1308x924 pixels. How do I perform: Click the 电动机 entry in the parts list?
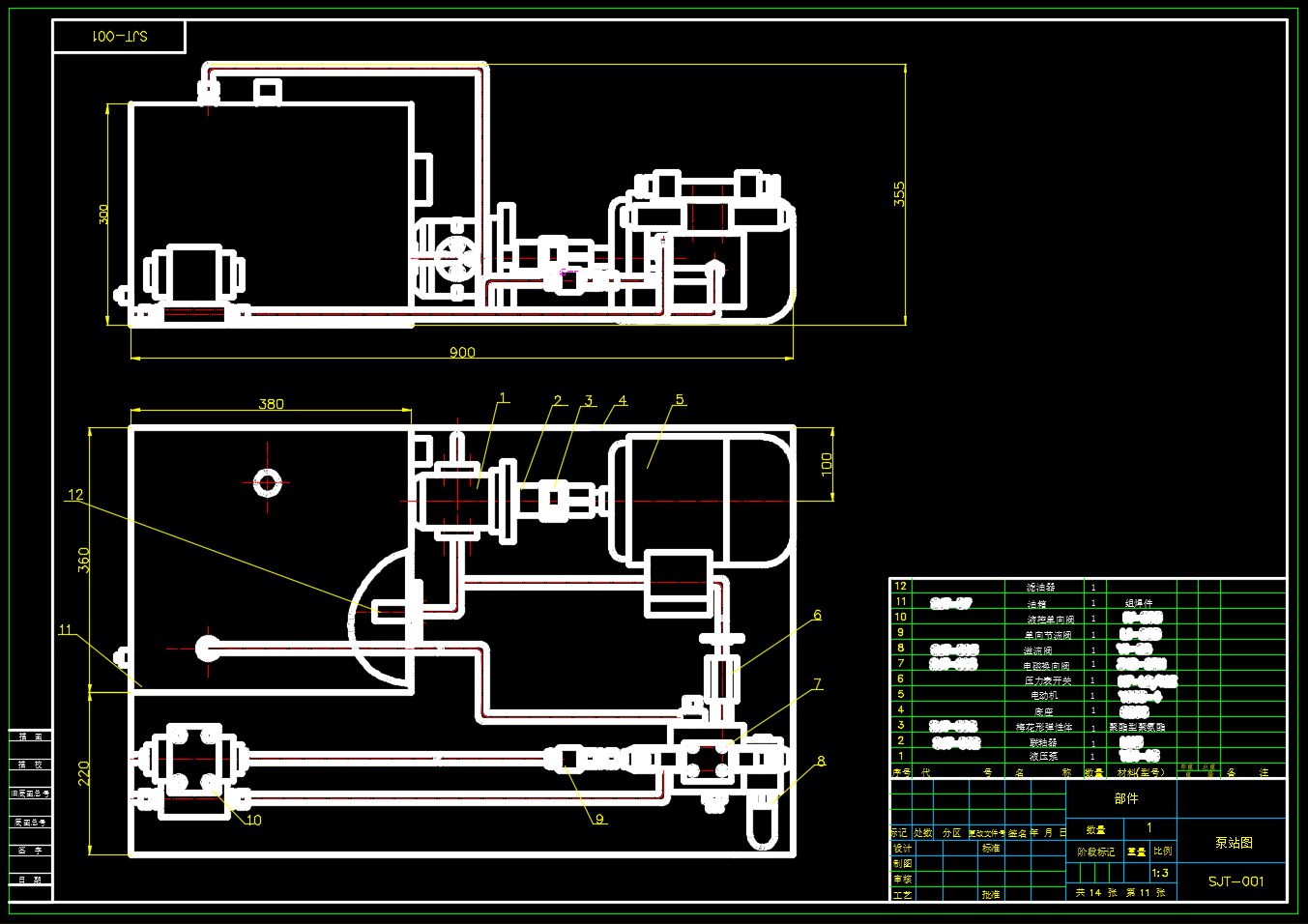click(x=1043, y=695)
